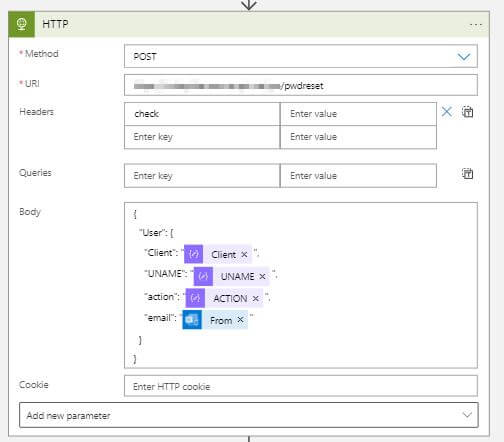Open the HTTP action ellipsis menu
This screenshot has height=442, width=504.
pos(476,24)
